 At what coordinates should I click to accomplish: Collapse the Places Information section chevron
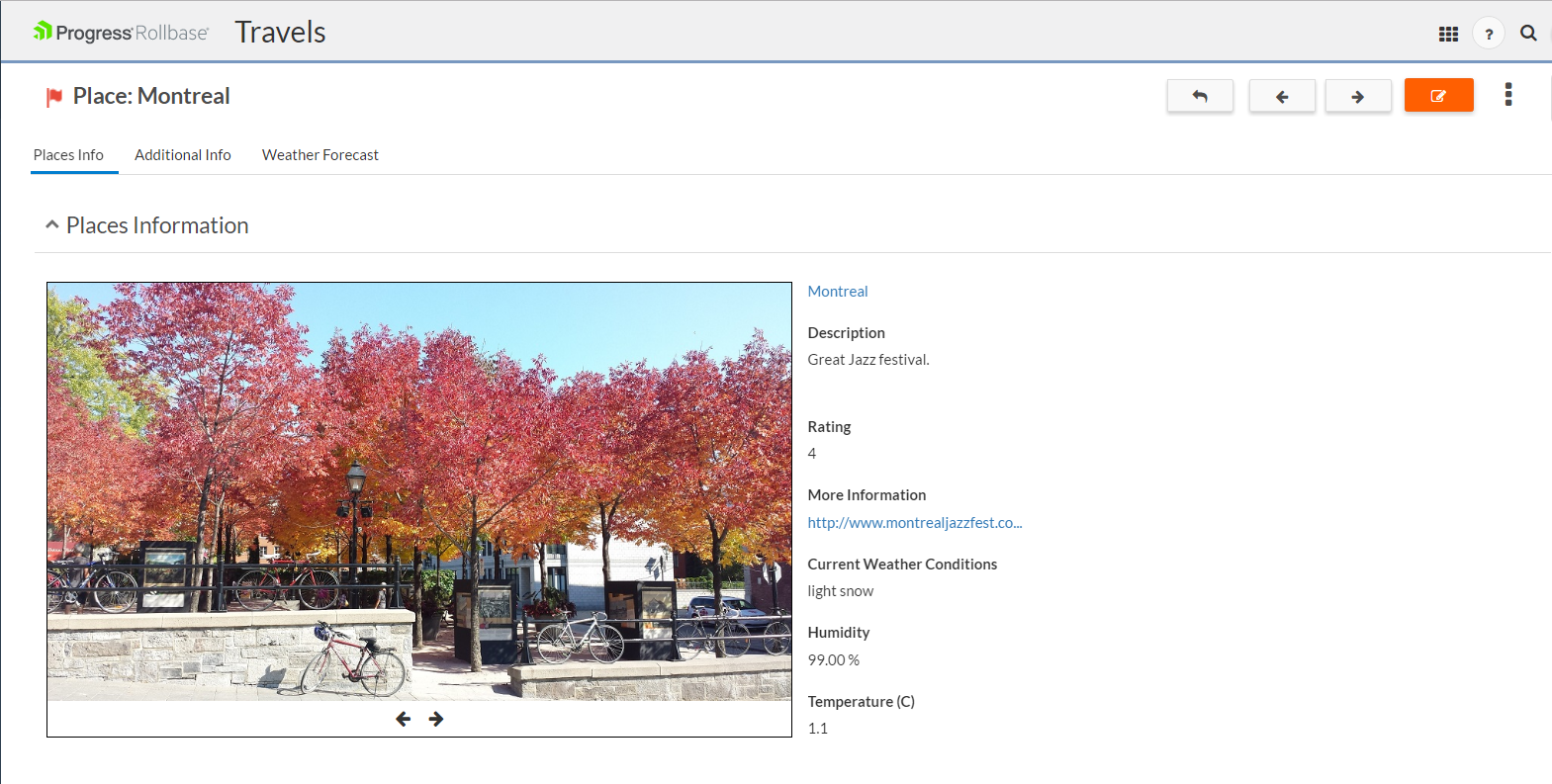pyautogui.click(x=52, y=225)
